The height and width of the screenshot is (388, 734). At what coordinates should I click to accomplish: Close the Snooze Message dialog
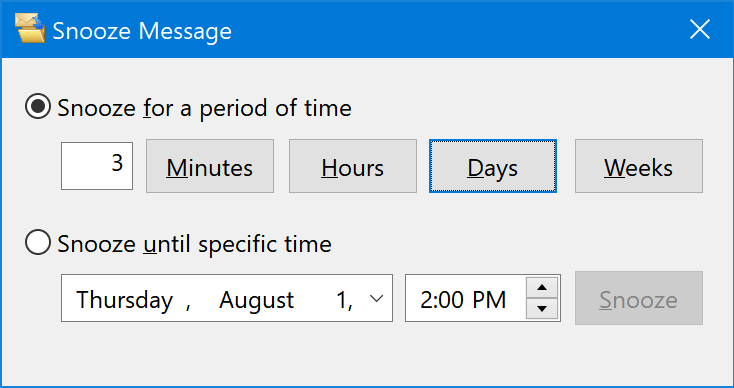tap(700, 30)
